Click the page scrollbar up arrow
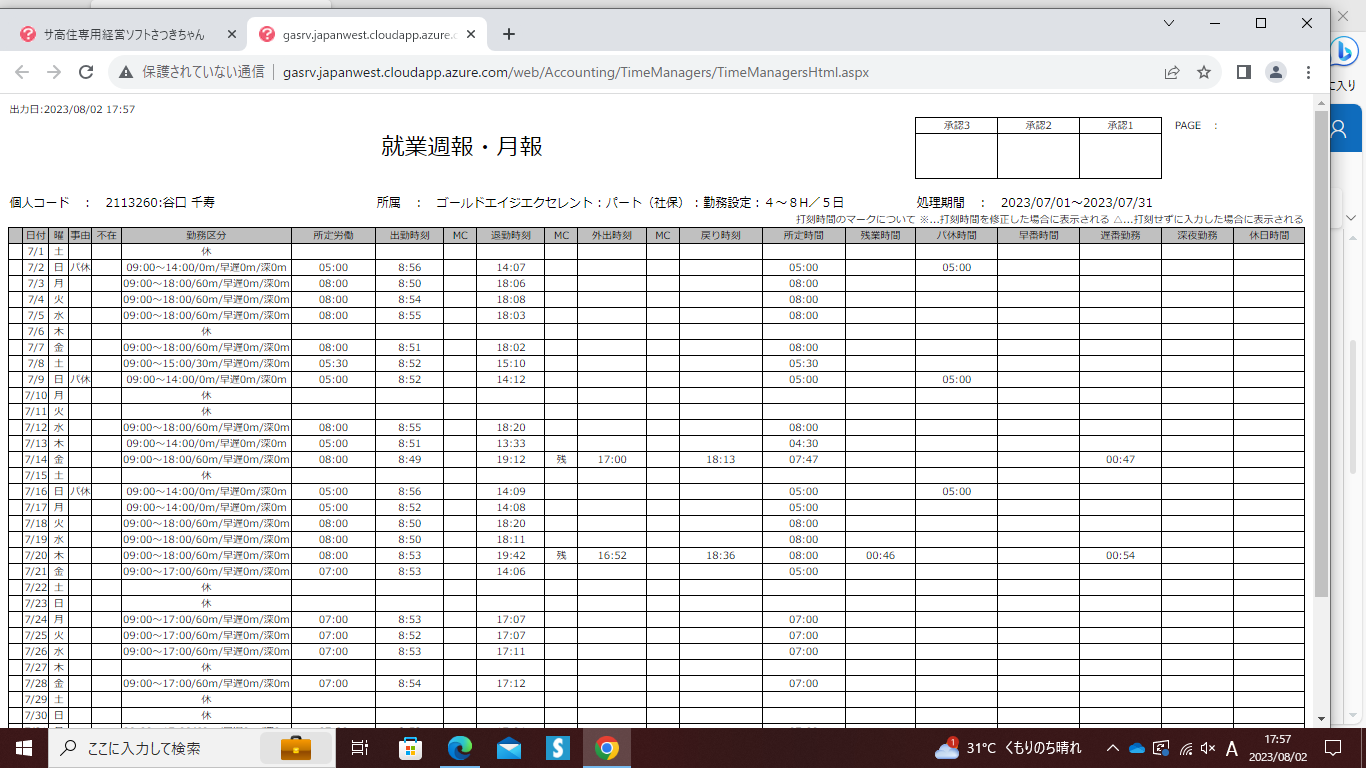1366x768 pixels. click(1322, 103)
